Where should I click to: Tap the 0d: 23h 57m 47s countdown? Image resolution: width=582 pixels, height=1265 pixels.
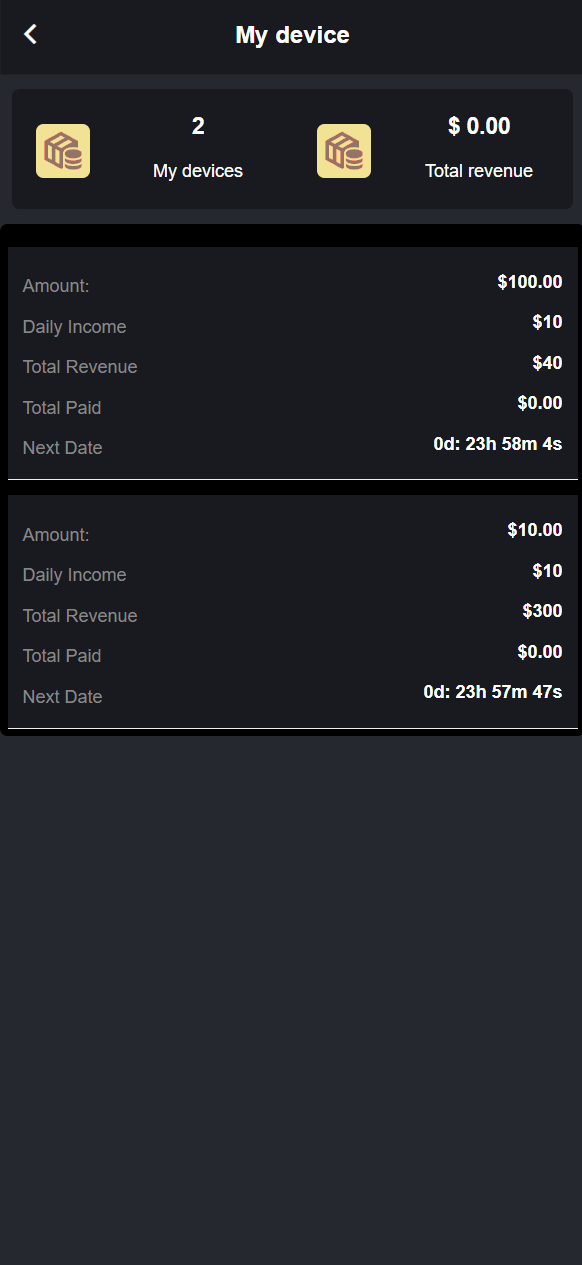tap(493, 692)
